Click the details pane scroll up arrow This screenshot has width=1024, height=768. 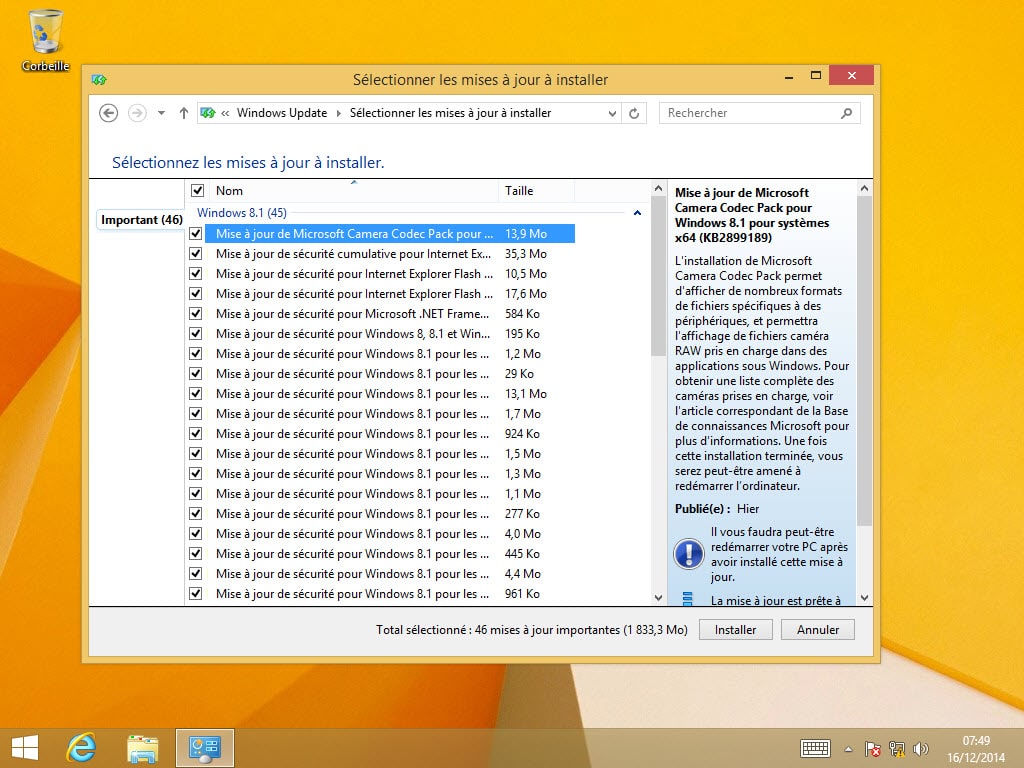[864, 188]
